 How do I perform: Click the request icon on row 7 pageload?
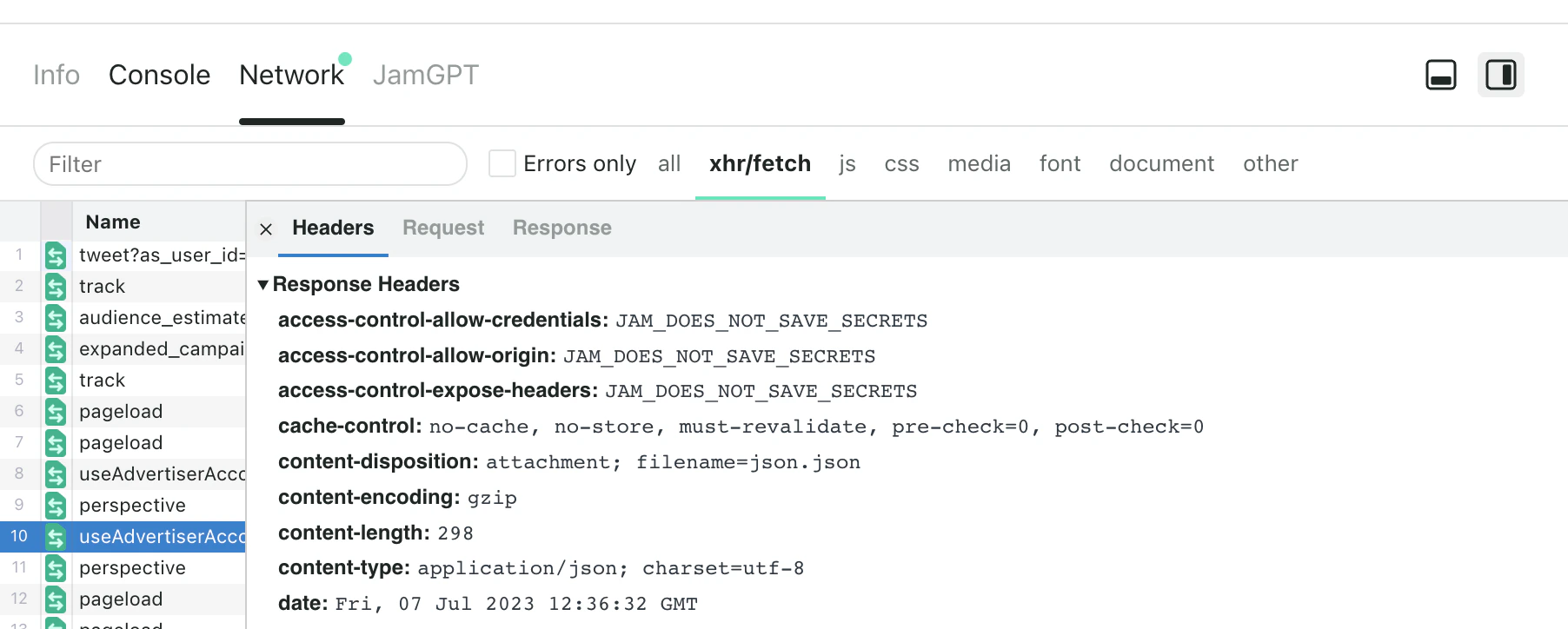(56, 443)
